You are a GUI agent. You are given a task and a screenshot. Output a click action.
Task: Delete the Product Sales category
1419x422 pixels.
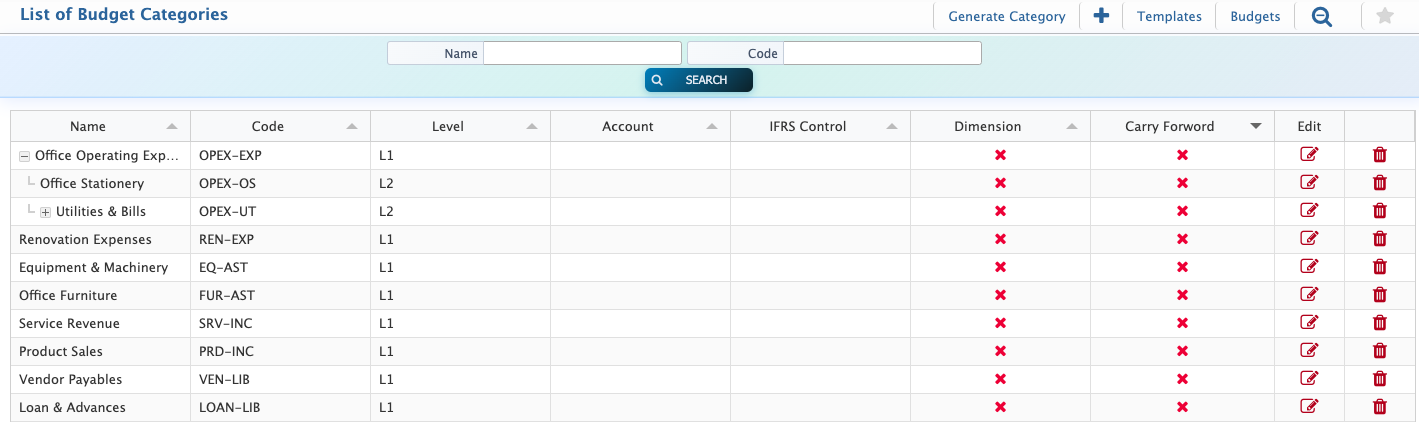coord(1380,351)
